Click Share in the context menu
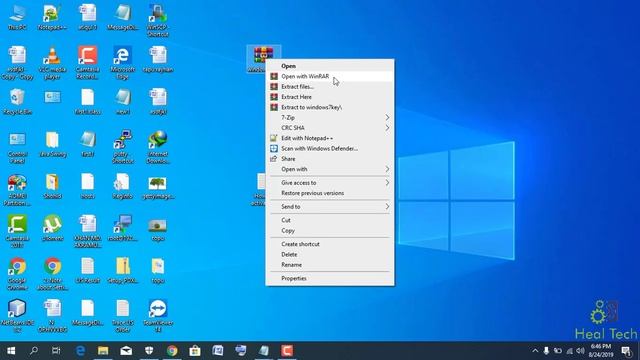Screen dimensions: 640x360 pyautogui.click(x=330, y=159)
